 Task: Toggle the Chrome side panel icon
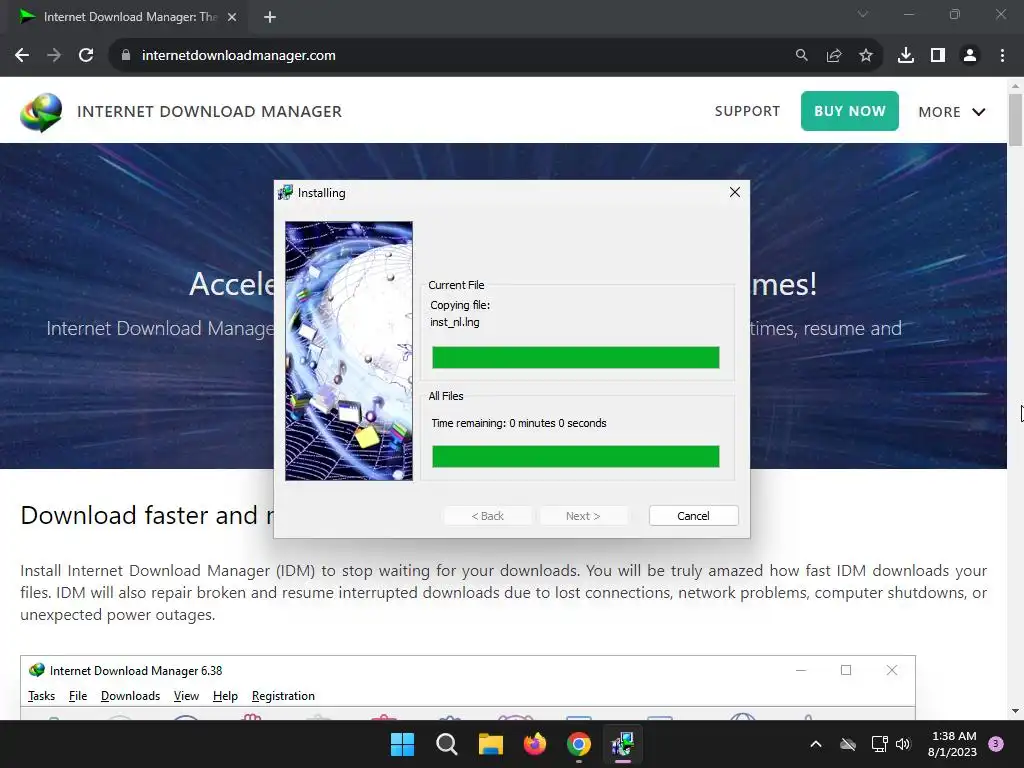(x=938, y=56)
